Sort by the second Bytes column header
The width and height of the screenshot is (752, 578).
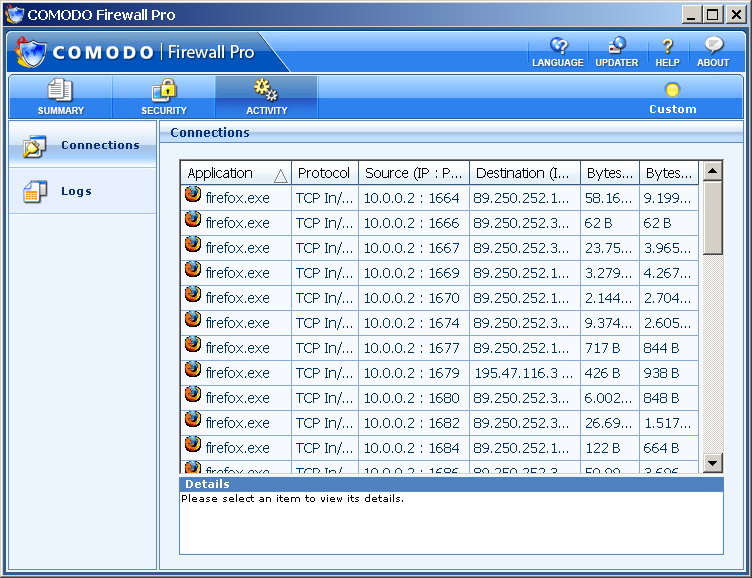[669, 173]
